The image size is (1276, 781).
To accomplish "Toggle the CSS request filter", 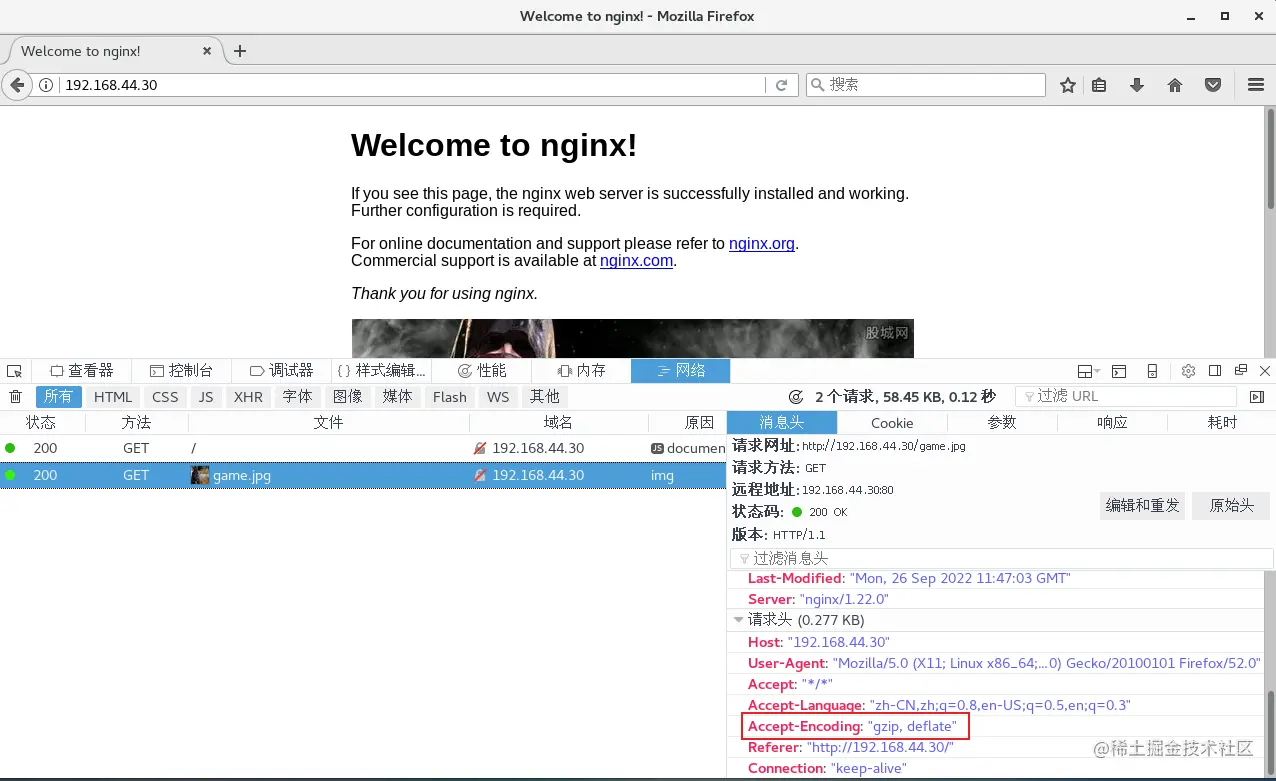I will coord(165,397).
